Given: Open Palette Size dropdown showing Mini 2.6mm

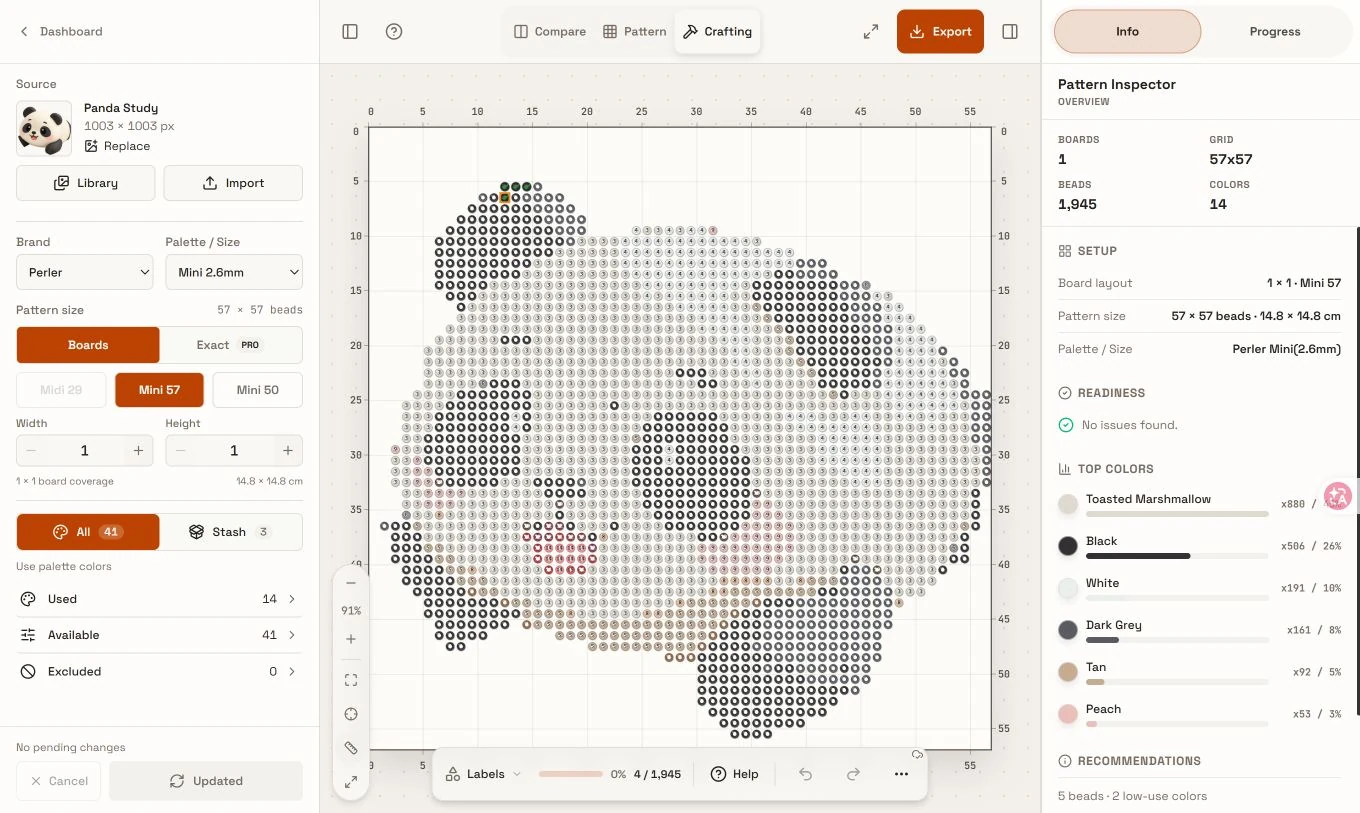Looking at the screenshot, I should point(234,272).
